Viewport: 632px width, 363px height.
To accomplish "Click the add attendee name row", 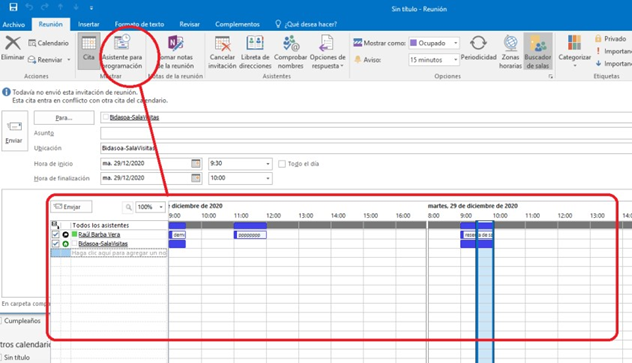I will [109, 253].
